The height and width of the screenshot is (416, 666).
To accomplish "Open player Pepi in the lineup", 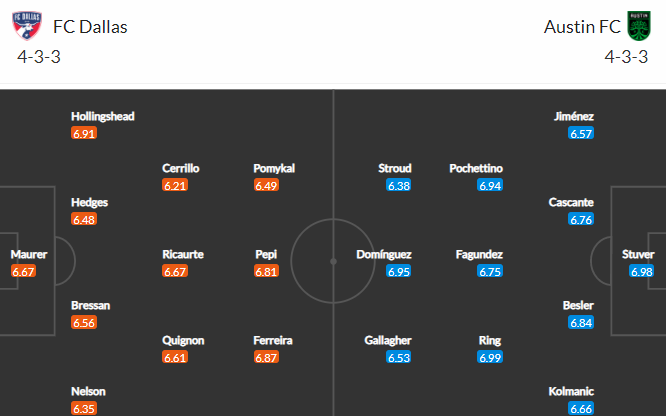I will coord(266,255).
